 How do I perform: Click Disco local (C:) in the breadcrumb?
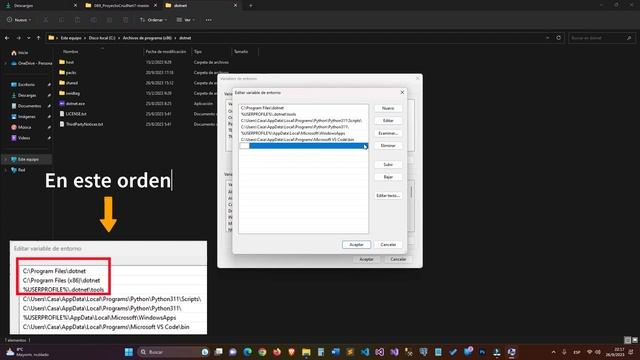[102, 38]
